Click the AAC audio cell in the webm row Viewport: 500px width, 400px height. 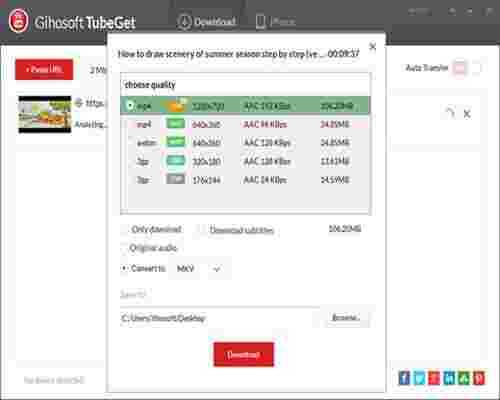pyautogui.click(x=267, y=143)
